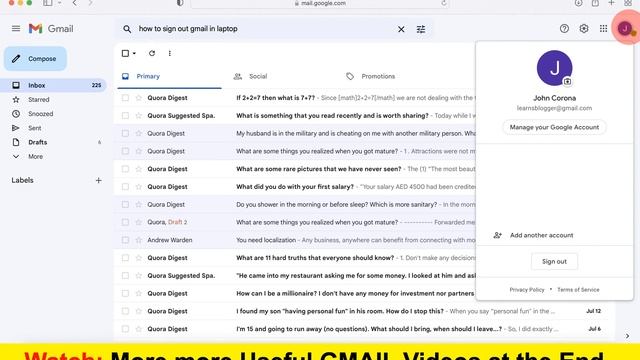640x360 pixels.
Task: Select checkbox for 'run away' email
Action: point(125,329)
